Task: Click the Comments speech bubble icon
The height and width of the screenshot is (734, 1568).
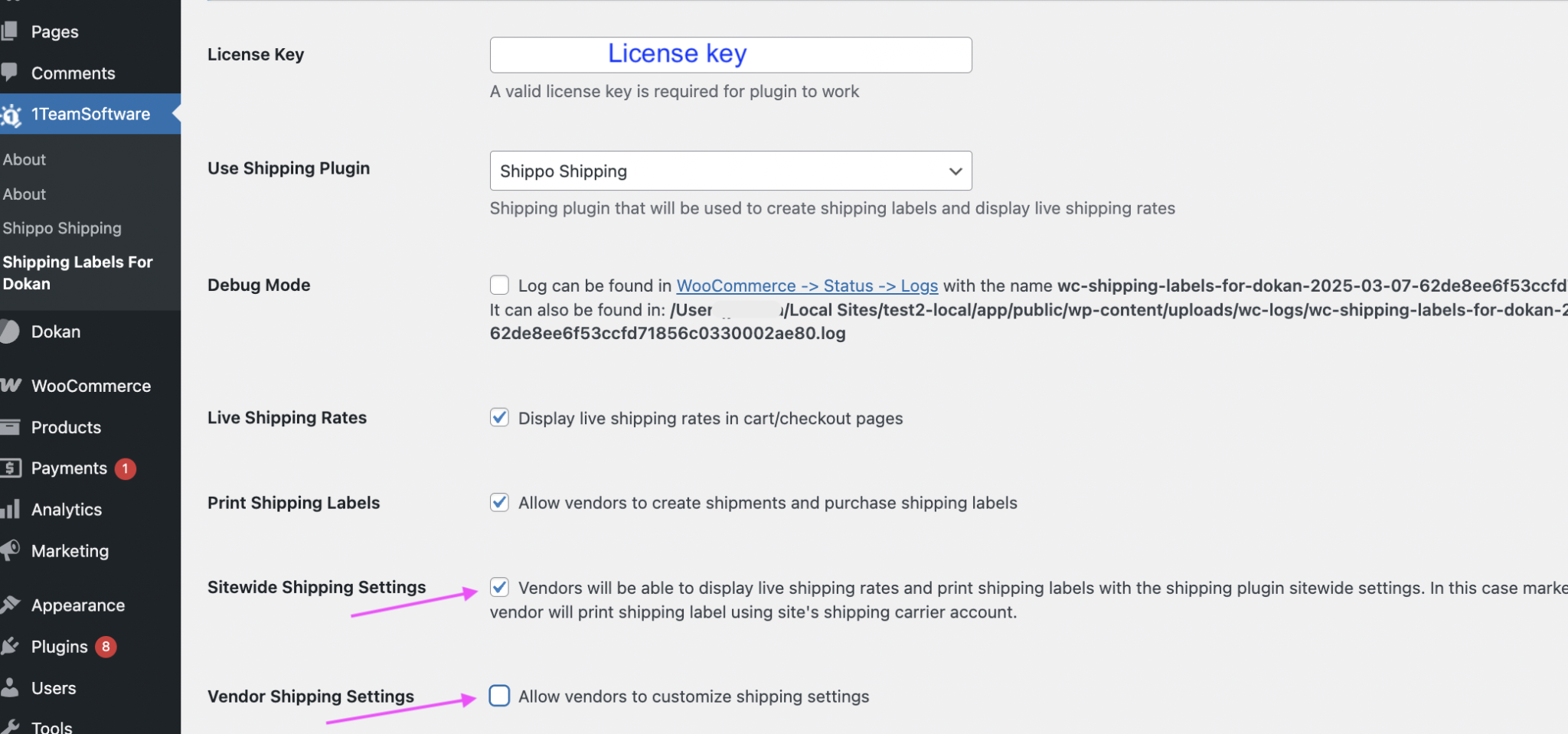Action: (x=9, y=73)
